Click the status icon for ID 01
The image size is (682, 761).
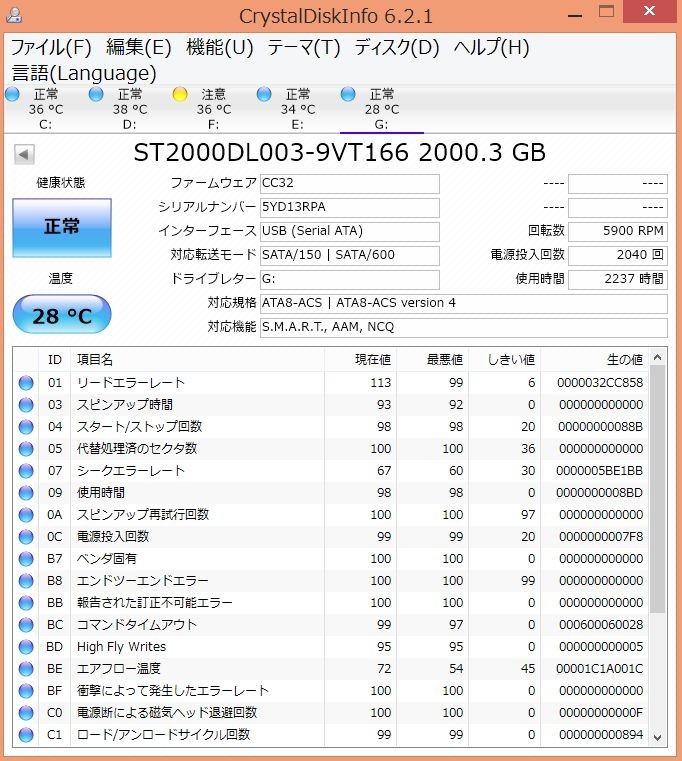(x=26, y=383)
